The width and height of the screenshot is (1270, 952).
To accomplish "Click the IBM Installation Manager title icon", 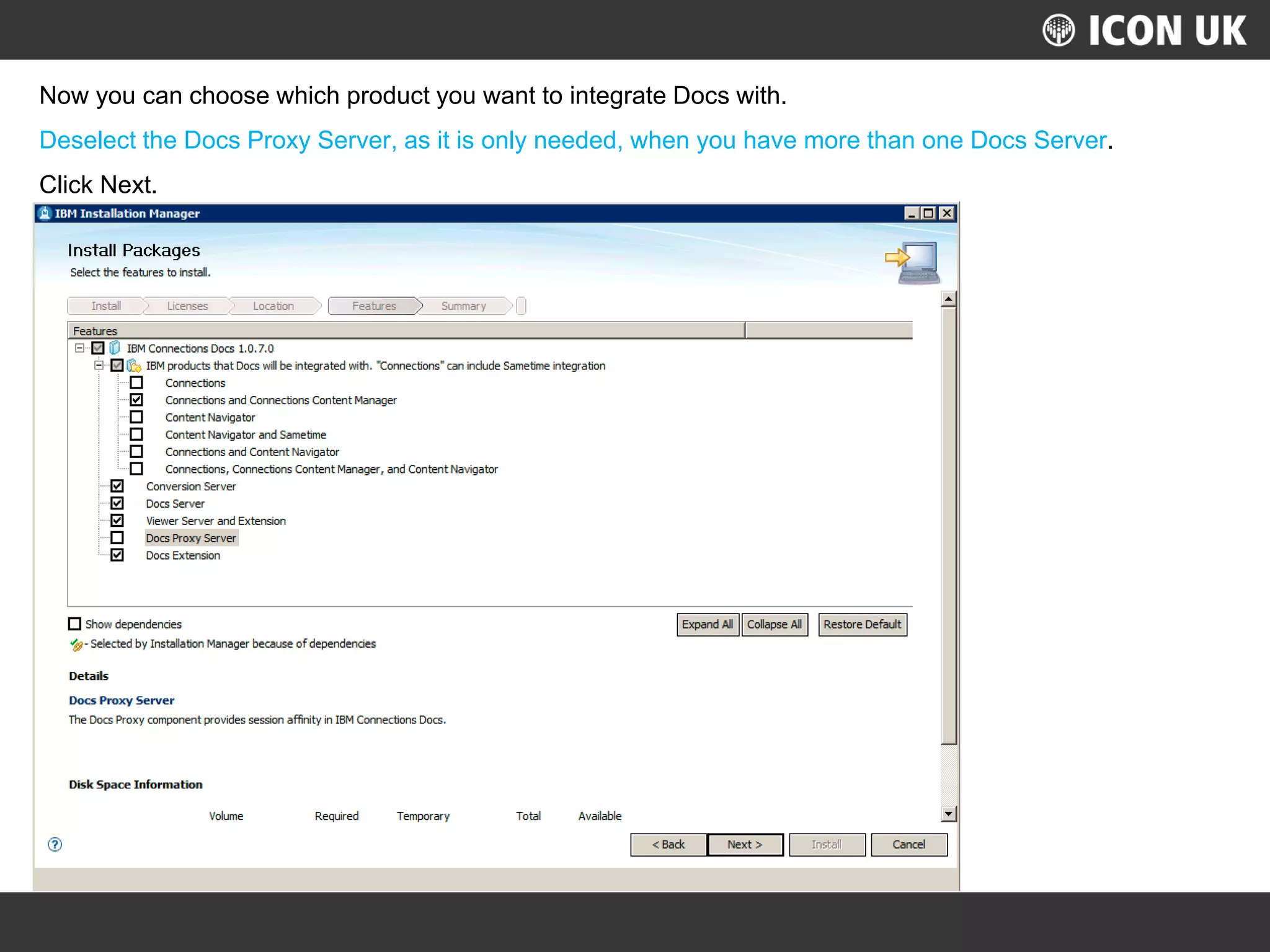I will [44, 213].
